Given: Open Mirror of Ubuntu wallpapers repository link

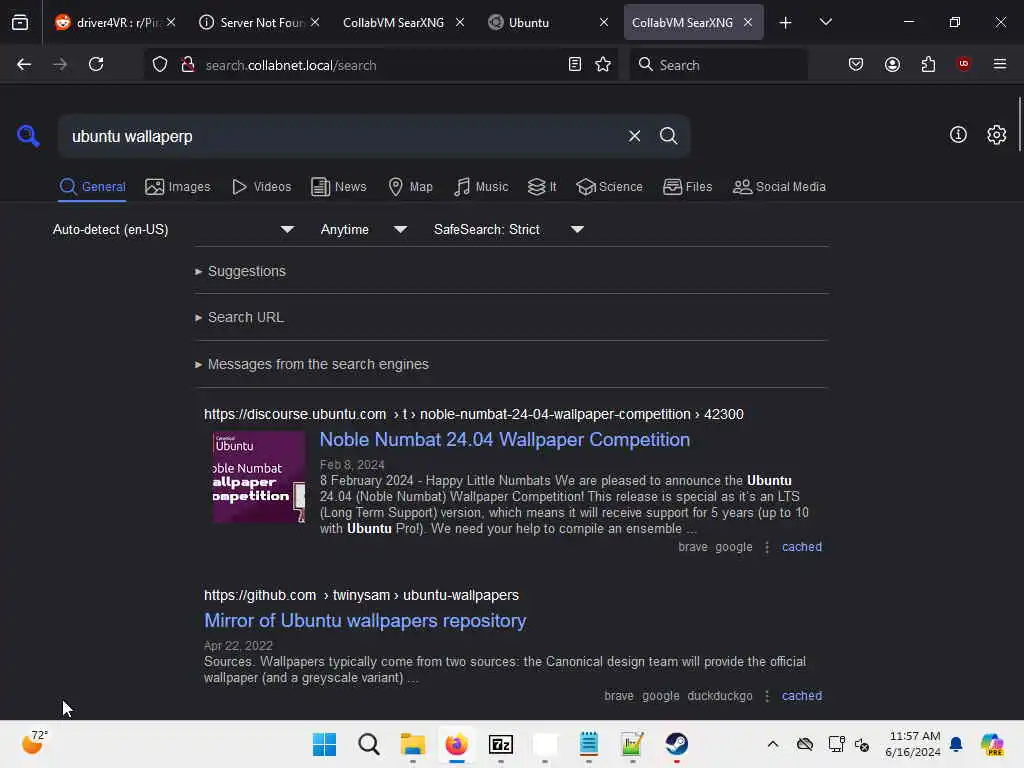Looking at the screenshot, I should coord(365,620).
